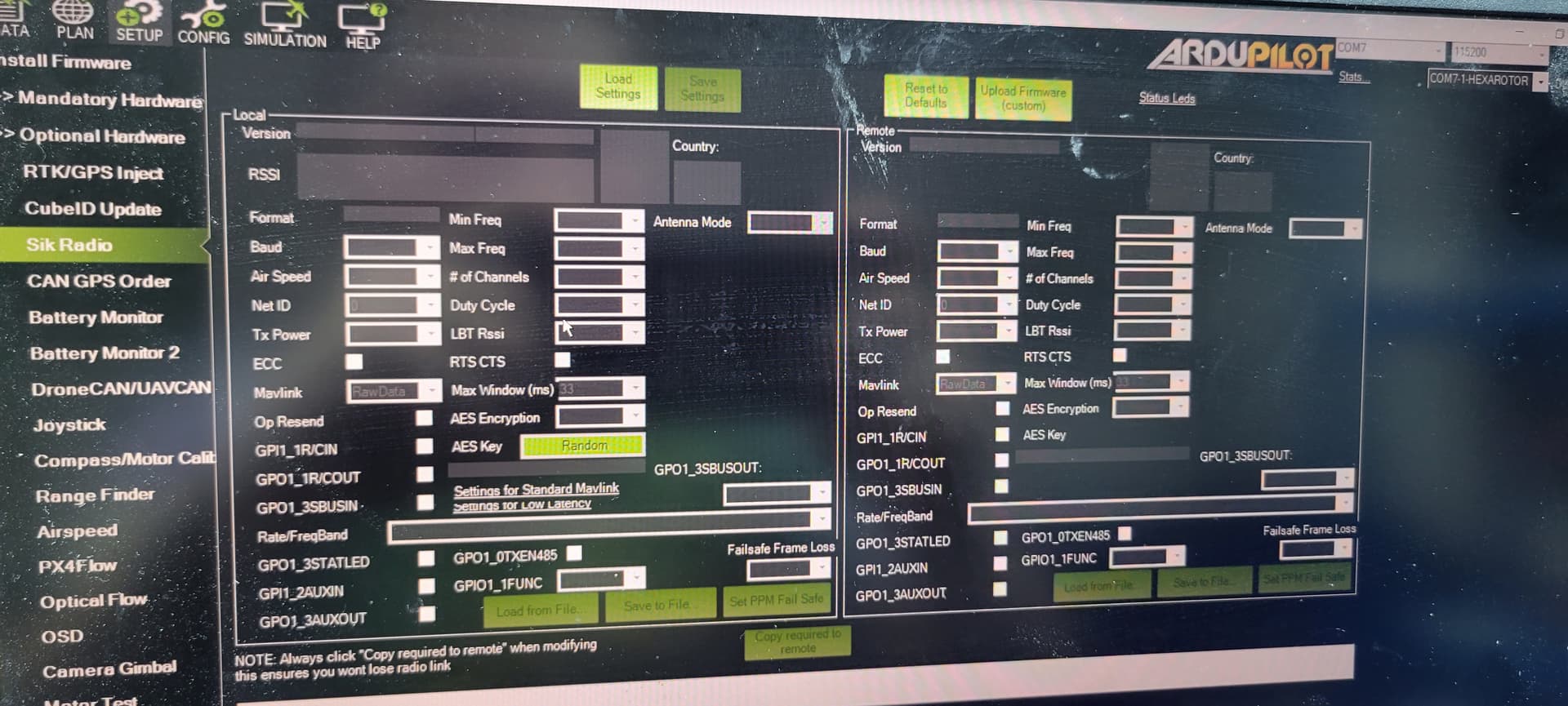The width and height of the screenshot is (1568, 706).
Task: Open the SETUP gear icon
Action: coord(139,21)
